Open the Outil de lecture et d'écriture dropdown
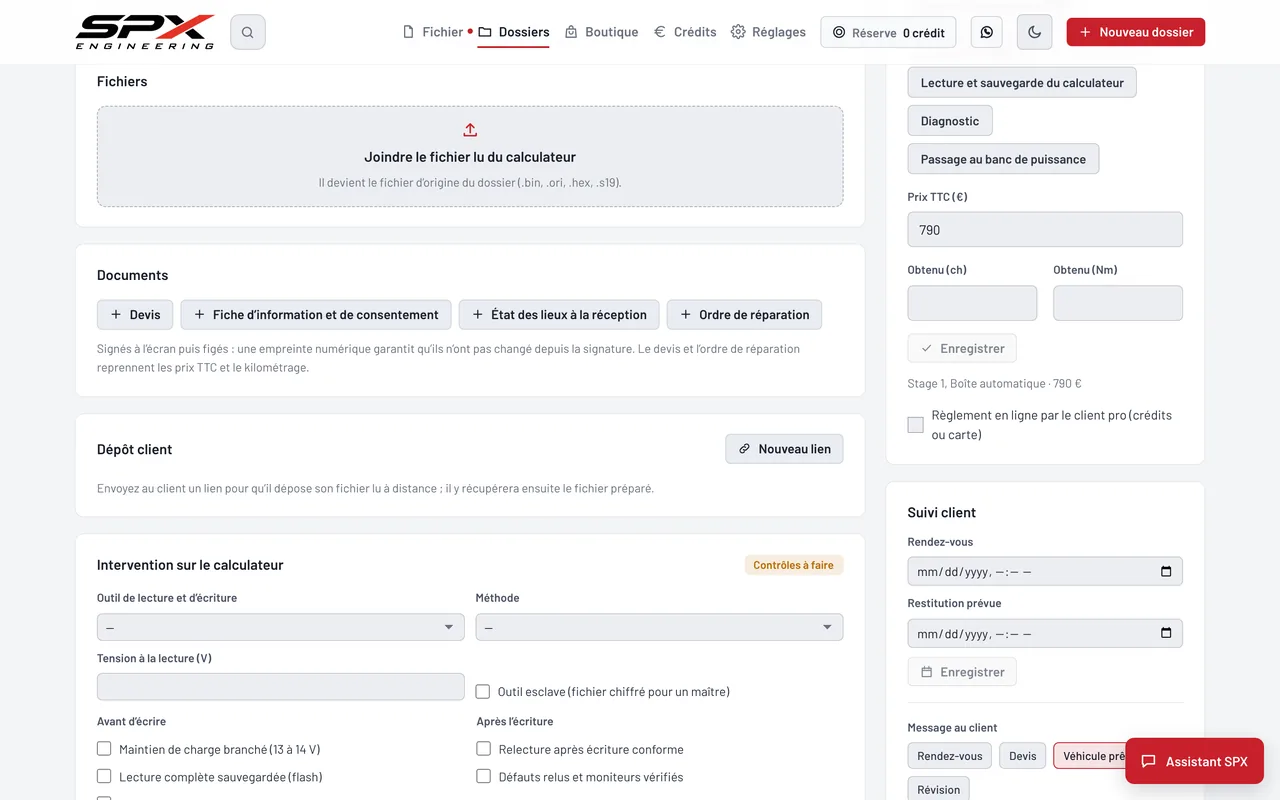The image size is (1280, 800). (x=281, y=627)
